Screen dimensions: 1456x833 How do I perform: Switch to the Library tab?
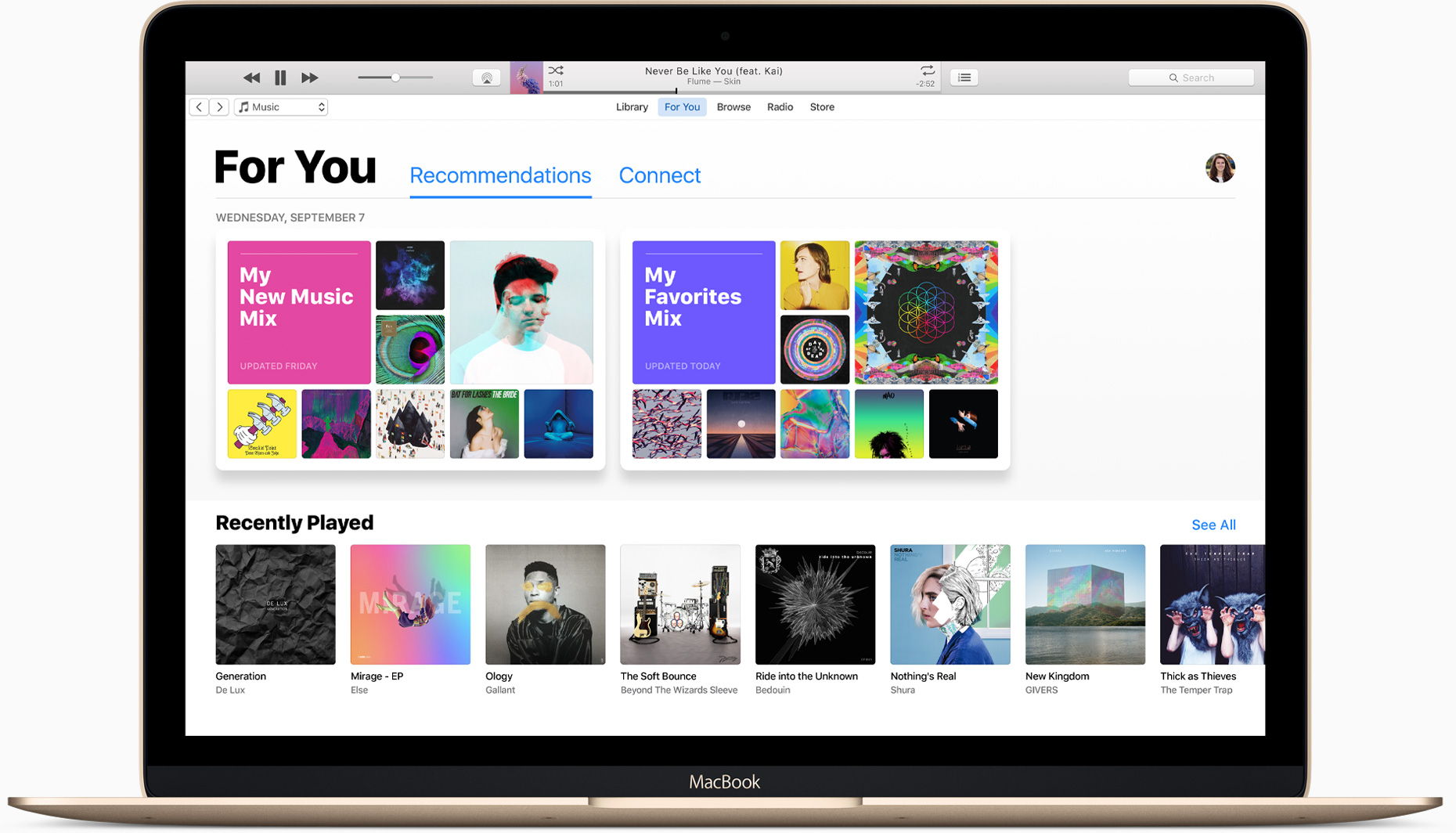pos(632,107)
